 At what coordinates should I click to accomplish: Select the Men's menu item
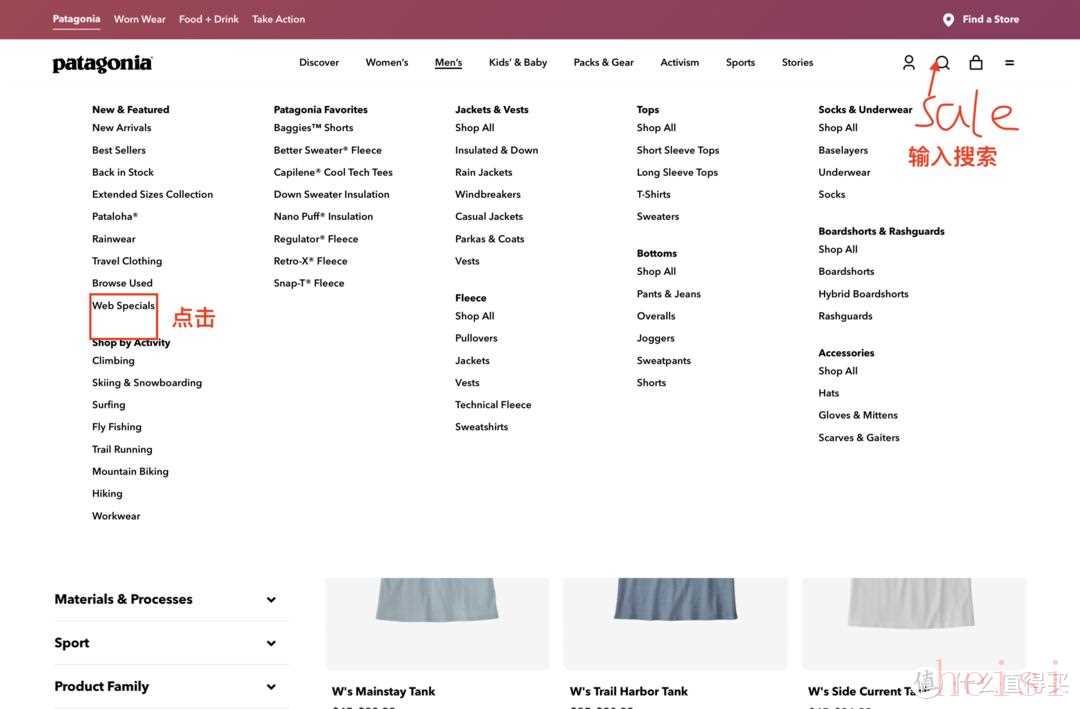pyautogui.click(x=448, y=62)
